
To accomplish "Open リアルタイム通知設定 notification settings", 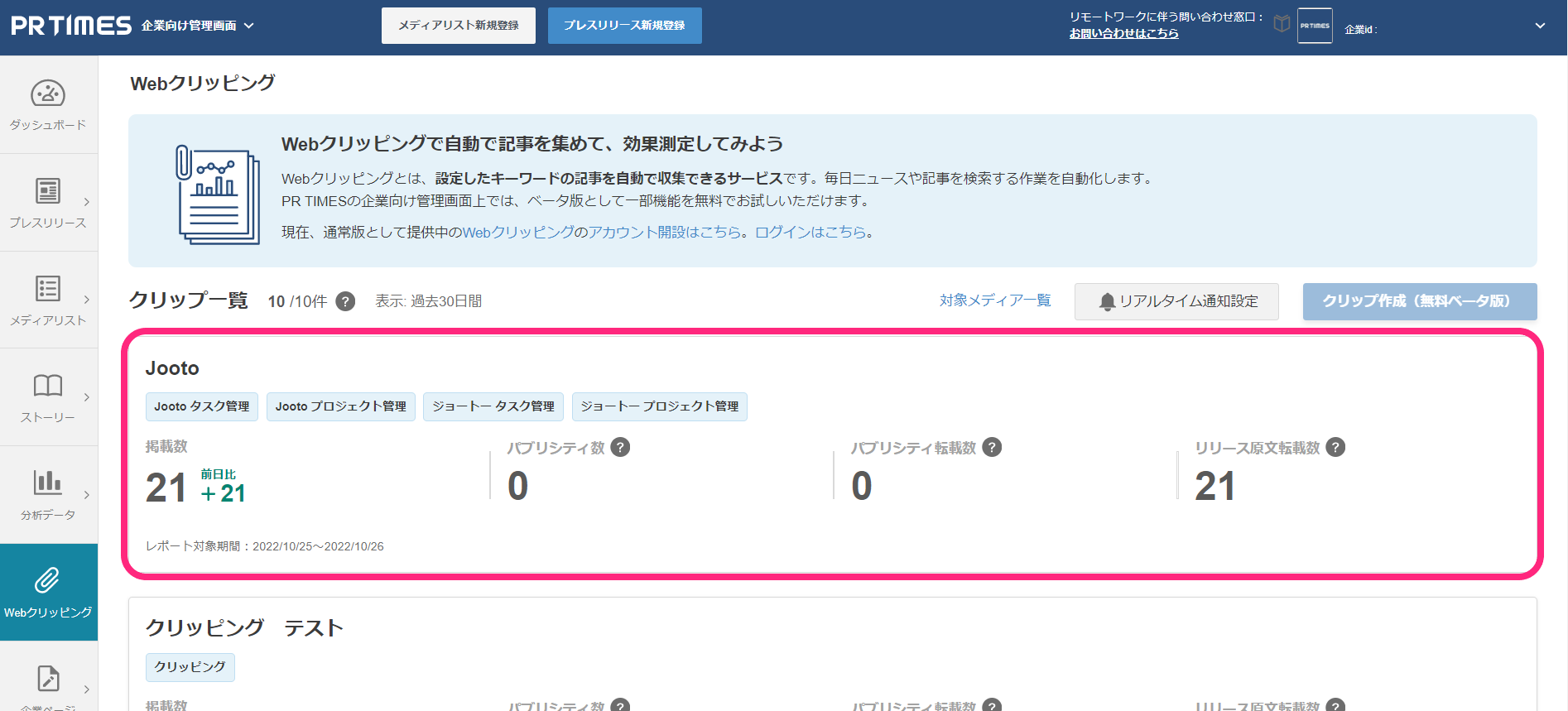I will (1176, 301).
